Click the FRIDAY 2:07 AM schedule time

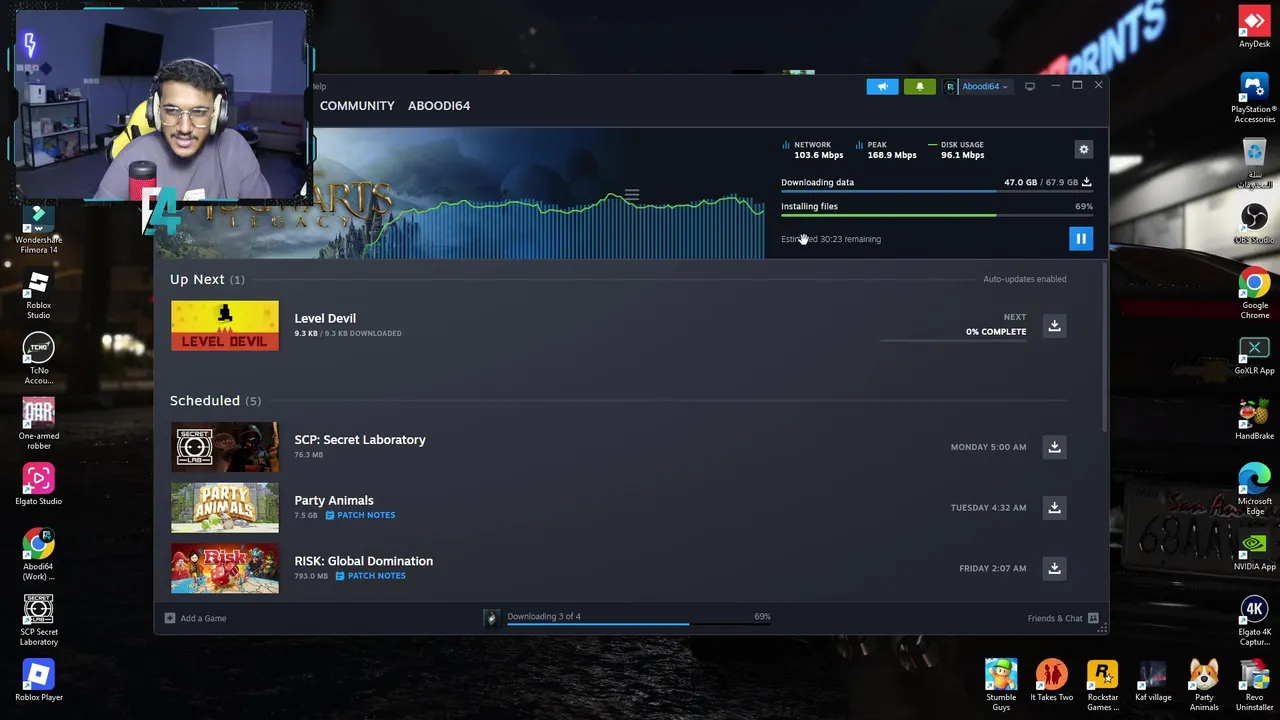coord(992,568)
